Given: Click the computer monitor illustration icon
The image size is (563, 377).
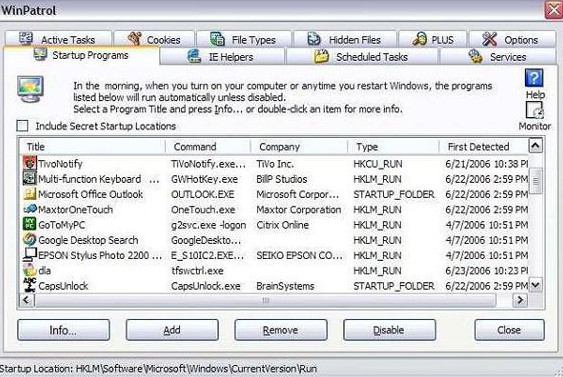Looking at the screenshot, I should pos(31,89).
